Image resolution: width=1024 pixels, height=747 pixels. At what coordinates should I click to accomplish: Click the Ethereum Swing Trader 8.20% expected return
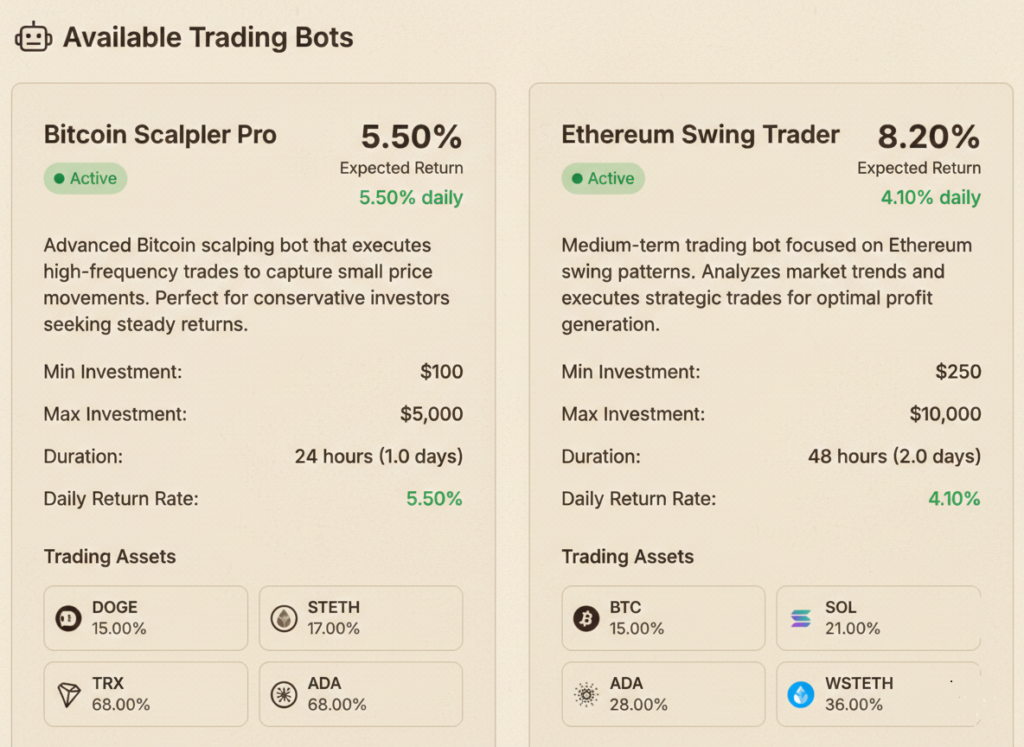click(x=929, y=136)
